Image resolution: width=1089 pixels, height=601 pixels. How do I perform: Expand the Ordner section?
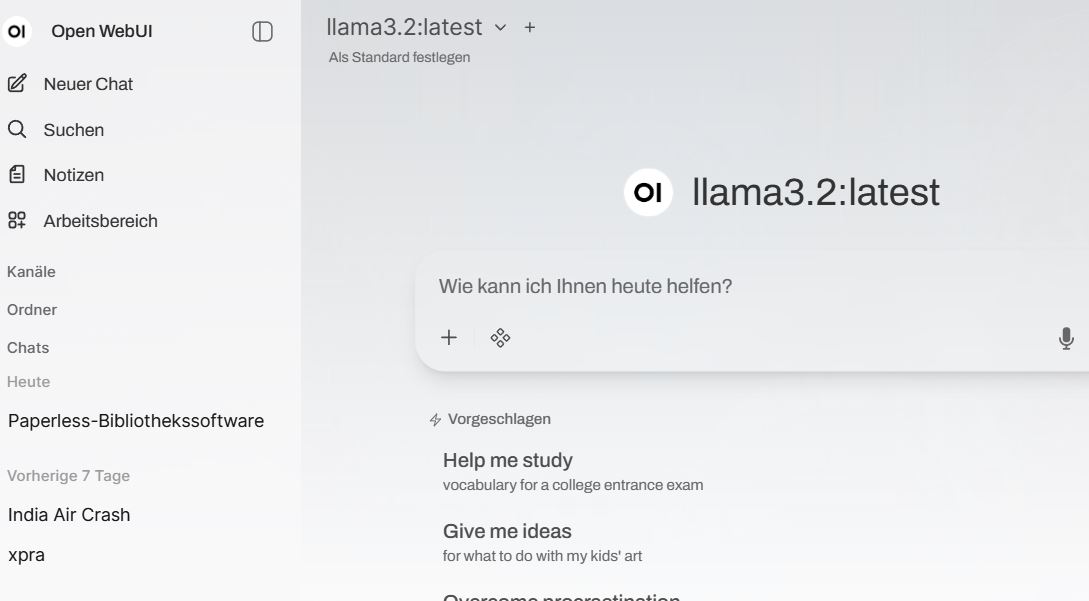click(32, 310)
